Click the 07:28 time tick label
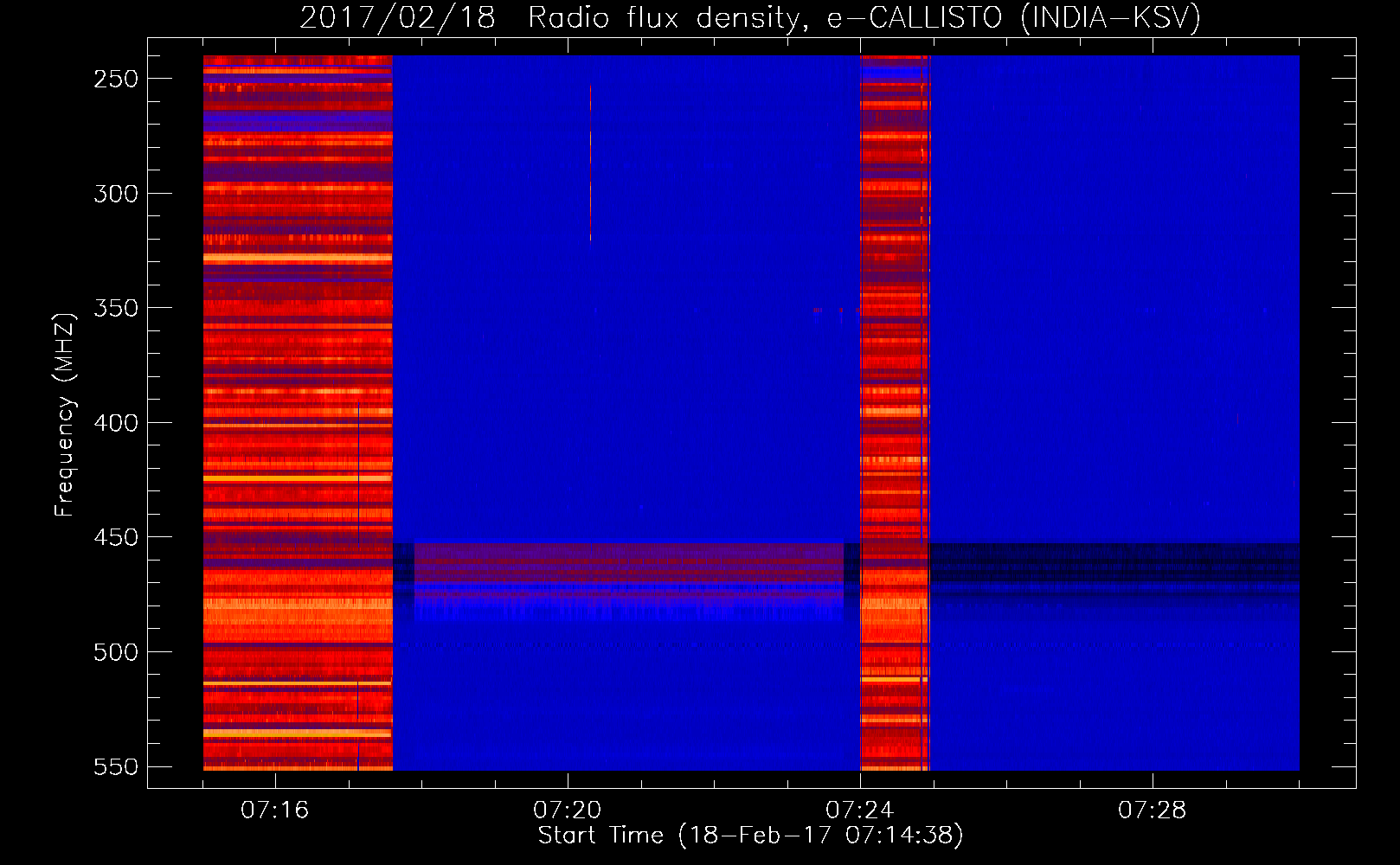Viewport: 1400px width, 865px height. click(1152, 811)
